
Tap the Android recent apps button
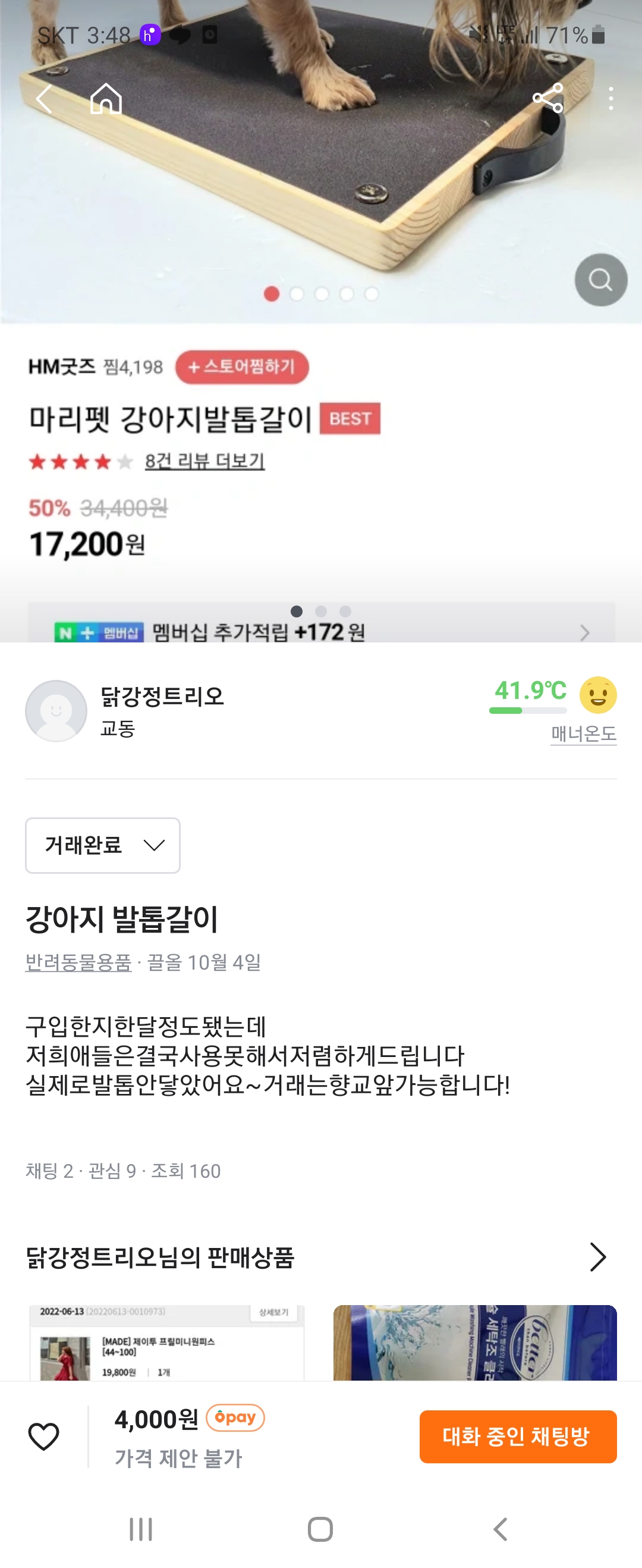point(140,1529)
